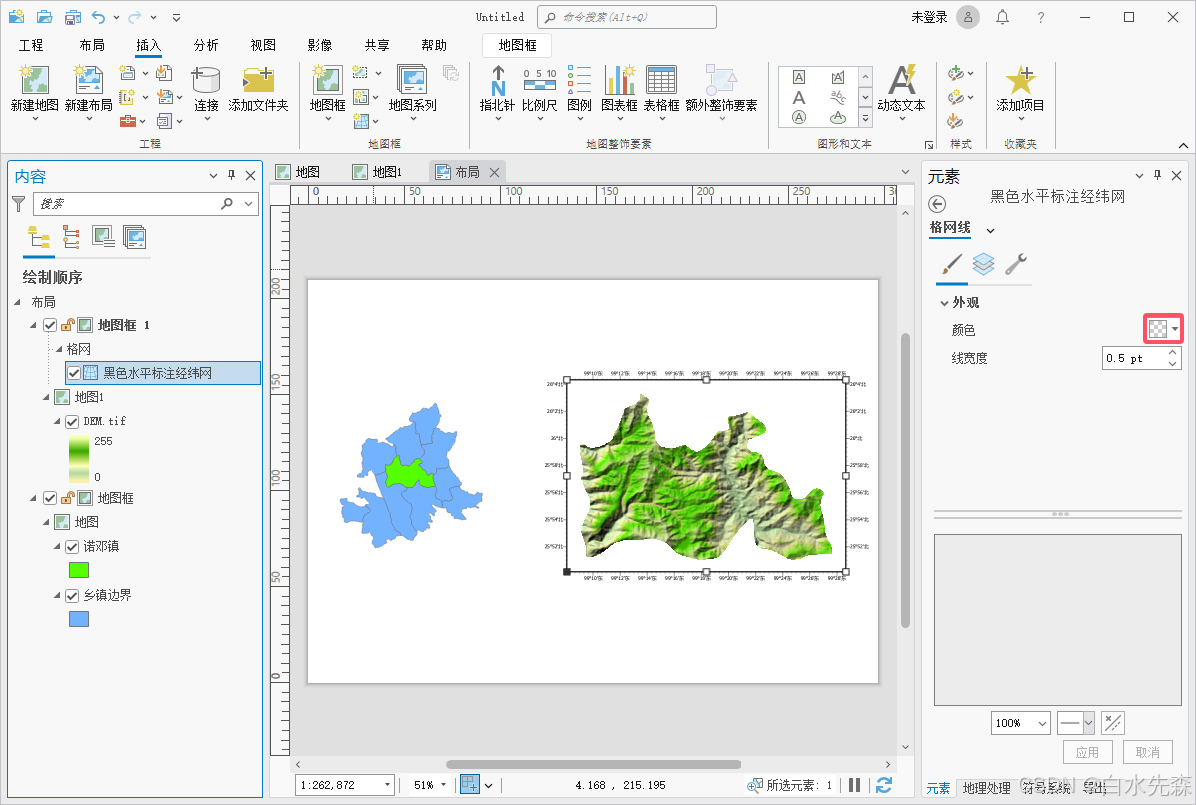Insert a 地图框 map frame
Image resolution: width=1196 pixels, height=805 pixels.
pos(327,80)
